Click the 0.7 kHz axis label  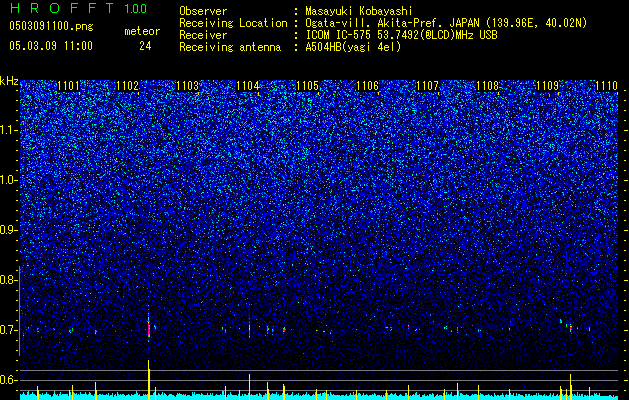[x=8, y=330]
